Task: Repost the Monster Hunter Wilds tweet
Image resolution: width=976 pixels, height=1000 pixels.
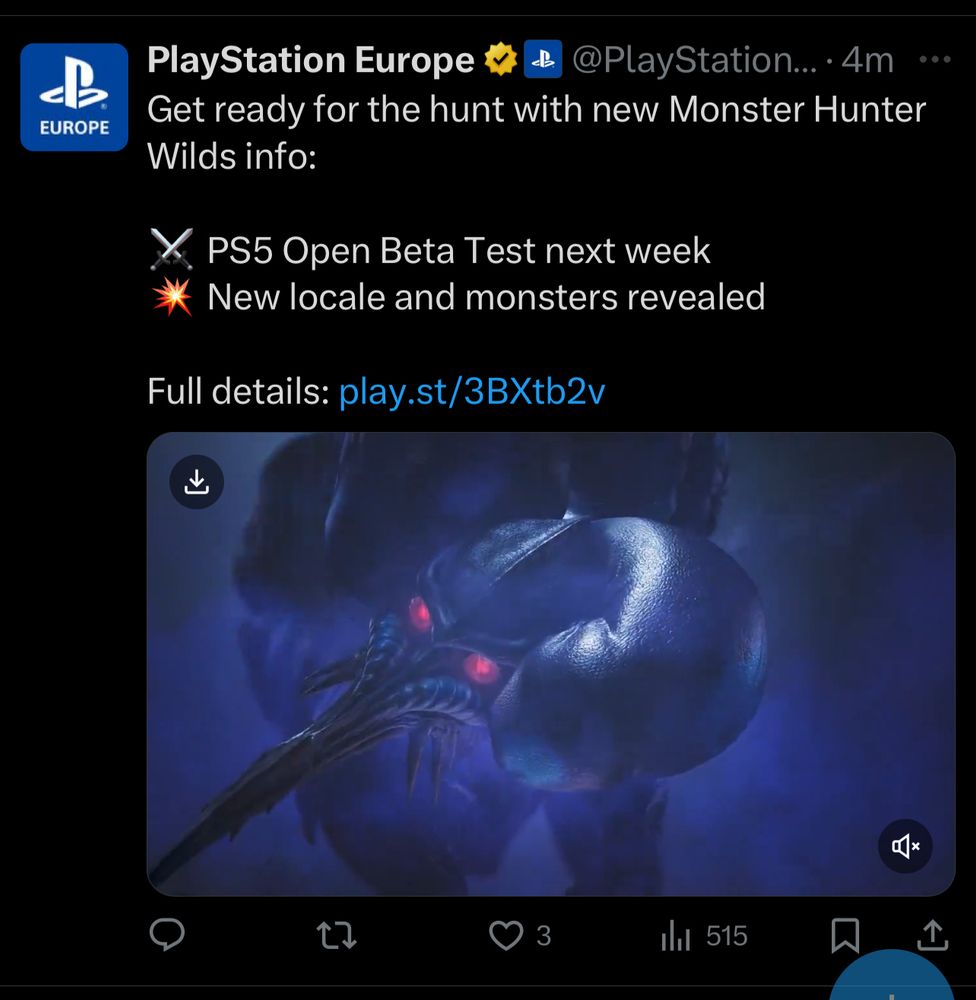Action: 337,936
